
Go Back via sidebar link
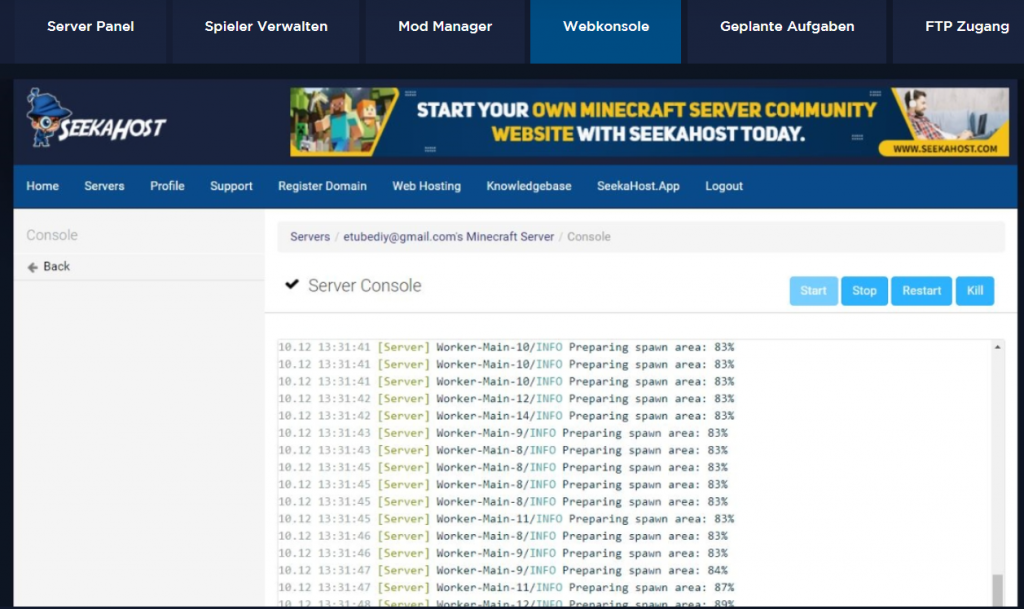tap(56, 266)
